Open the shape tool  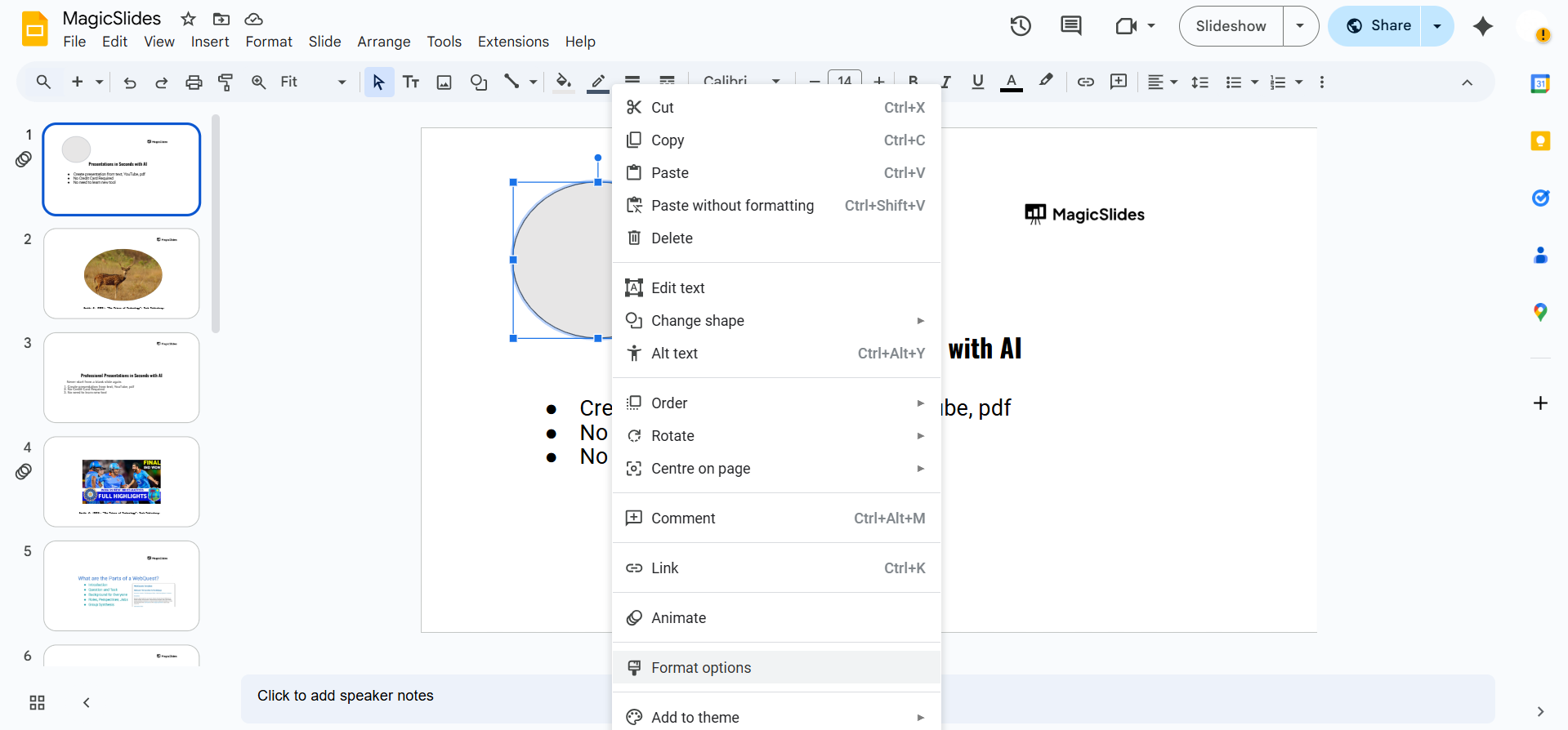(x=479, y=82)
